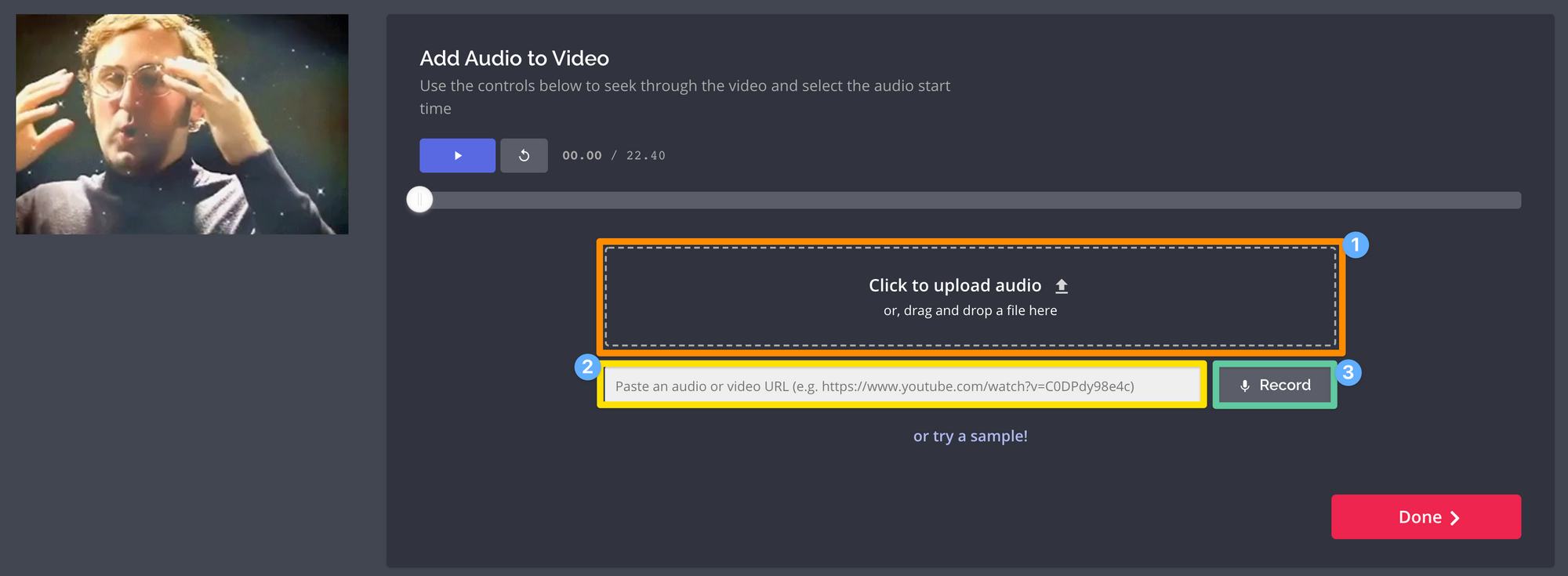Click the 00.00 current time readout

click(582, 156)
